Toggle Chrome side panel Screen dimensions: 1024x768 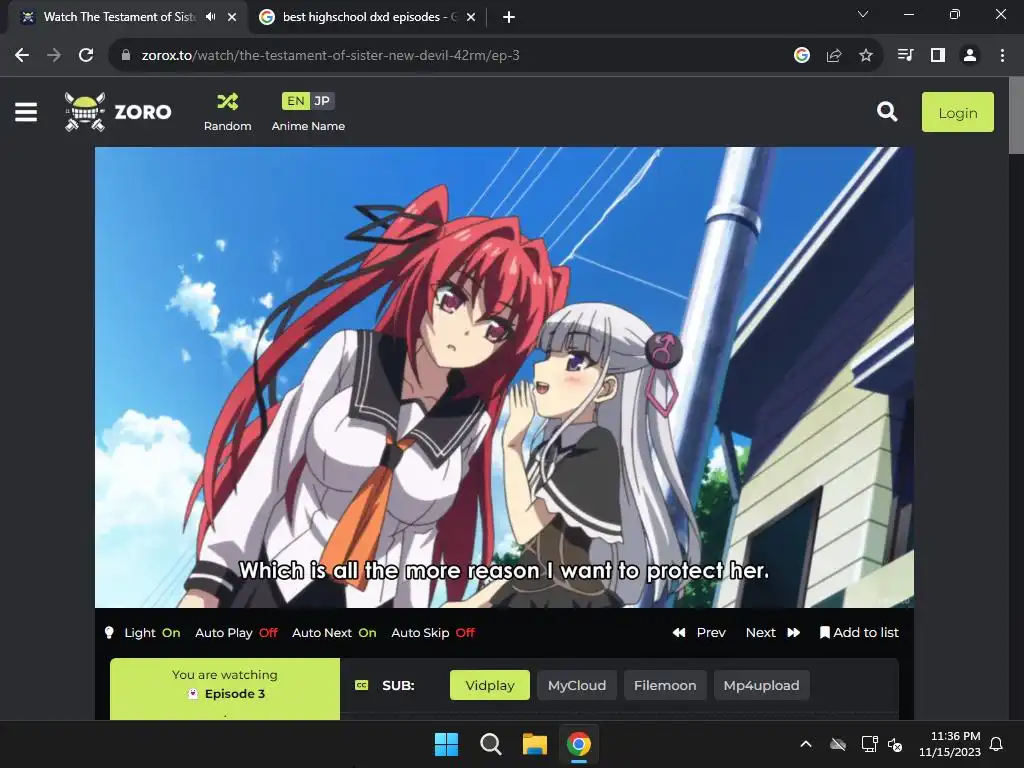point(938,56)
